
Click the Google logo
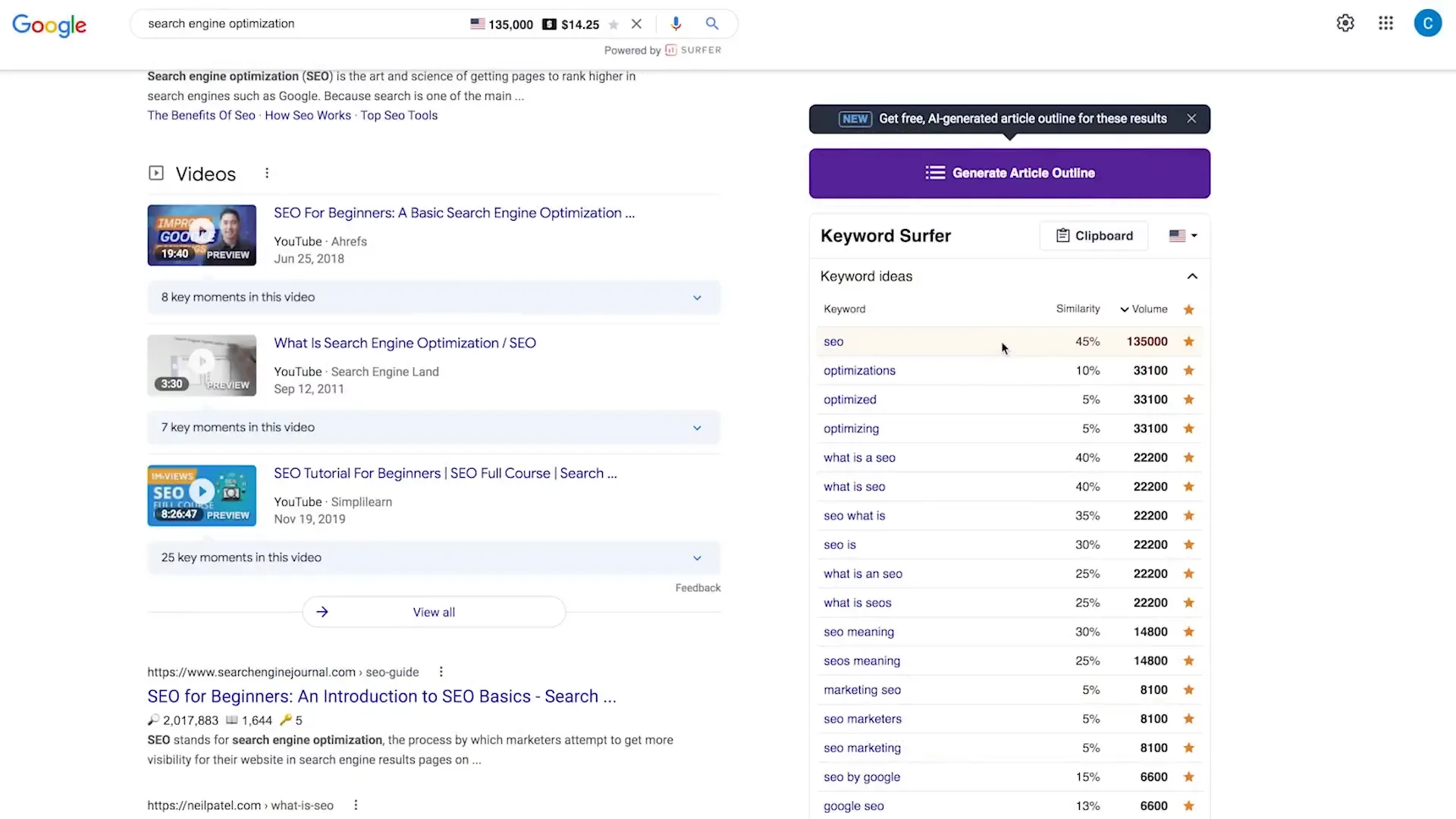49,25
